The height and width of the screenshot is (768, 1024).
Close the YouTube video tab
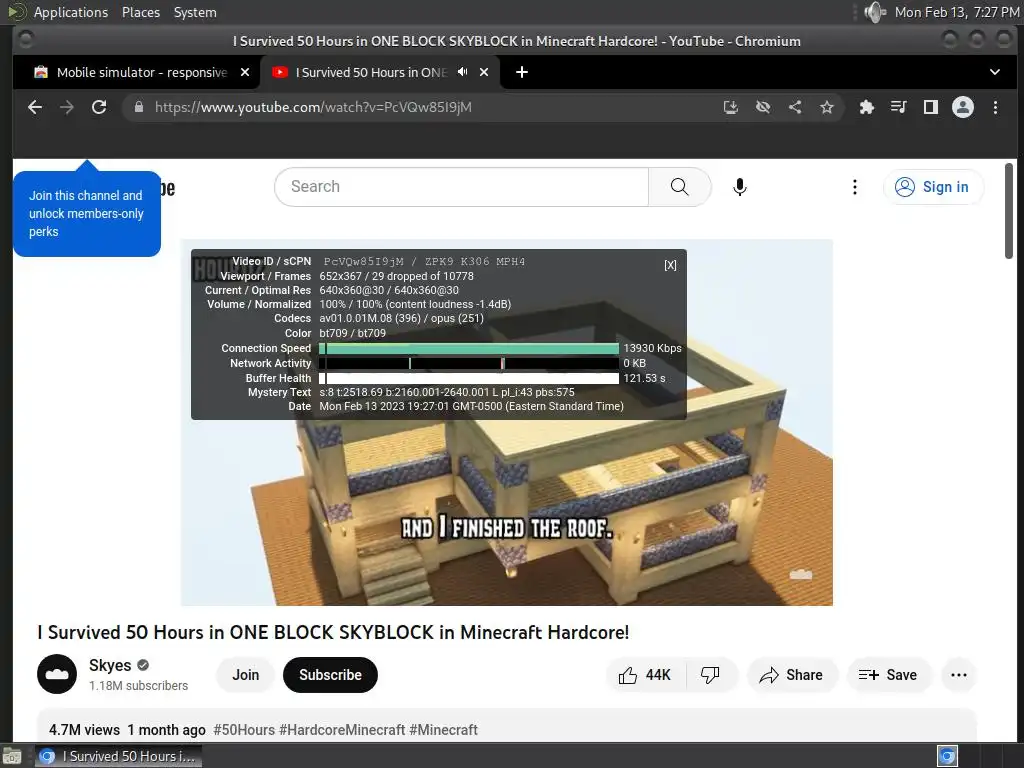pos(484,72)
